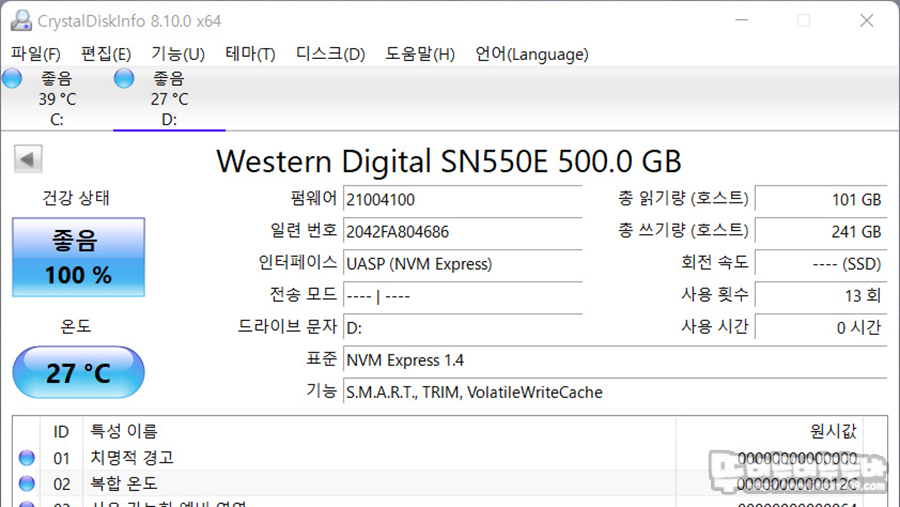Open the 테마(T) menu

pos(250,54)
